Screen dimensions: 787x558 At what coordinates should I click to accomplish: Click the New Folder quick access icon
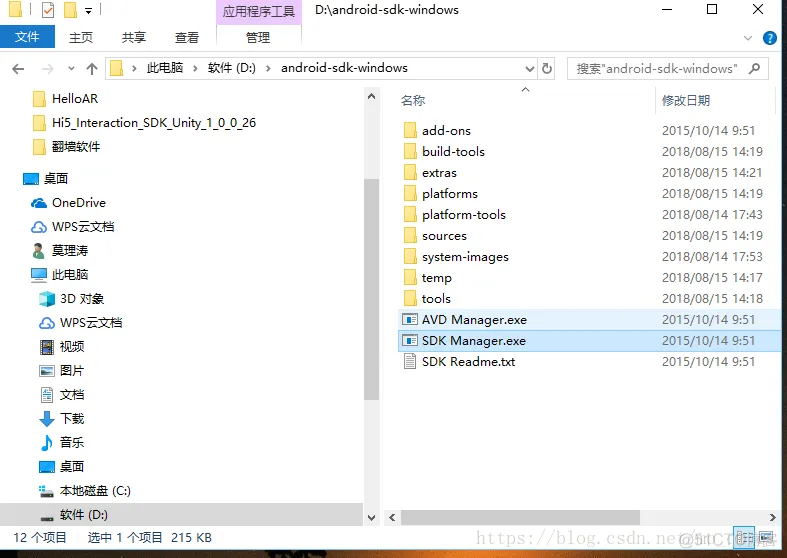tap(70, 10)
